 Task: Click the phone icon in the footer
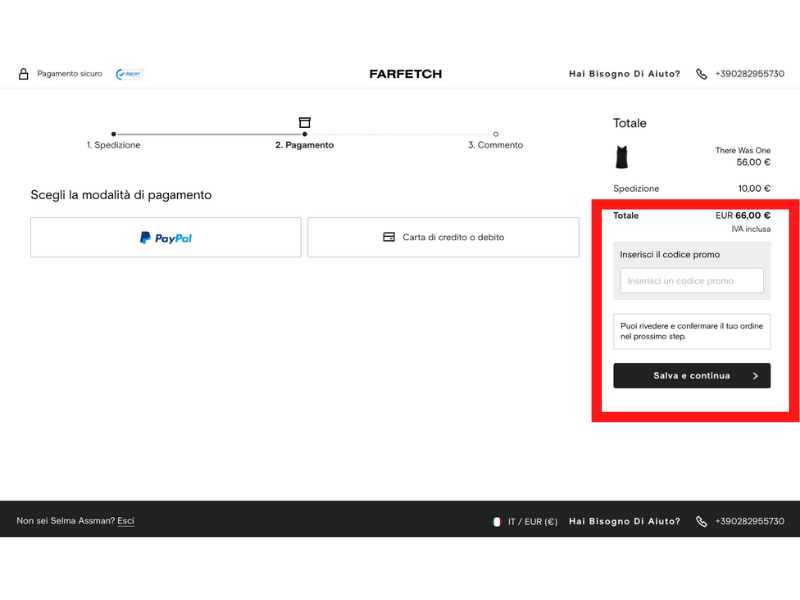(702, 521)
